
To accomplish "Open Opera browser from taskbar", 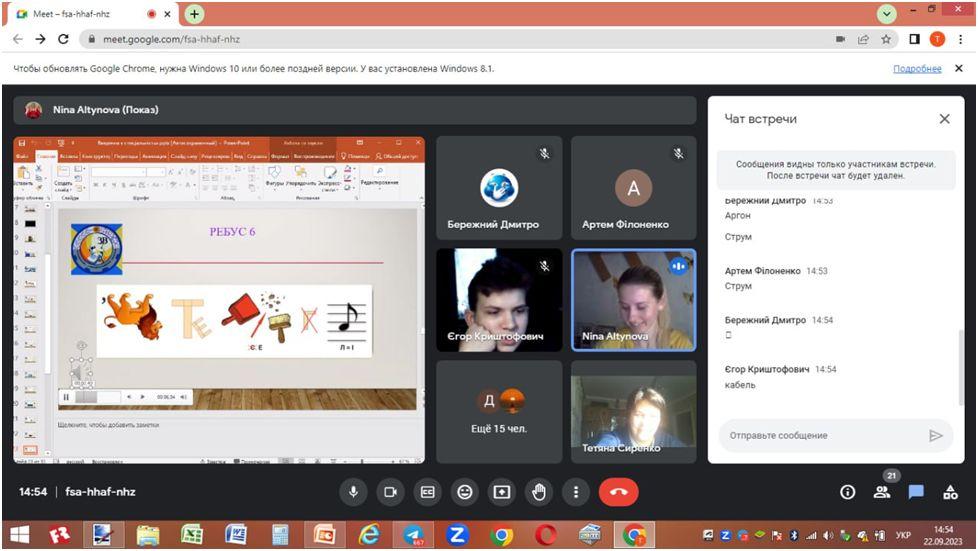I will 546,535.
